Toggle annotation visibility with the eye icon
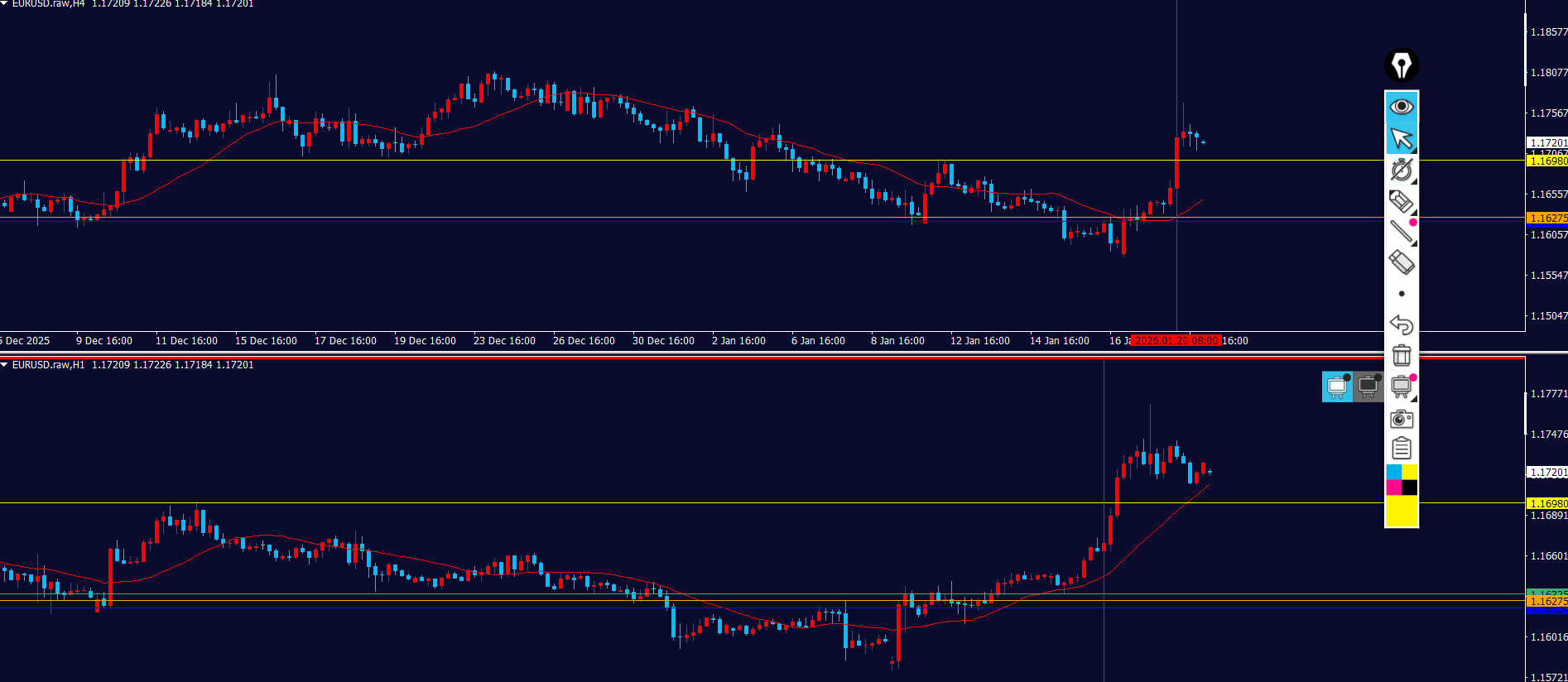The width and height of the screenshot is (1568, 682). point(1401,107)
